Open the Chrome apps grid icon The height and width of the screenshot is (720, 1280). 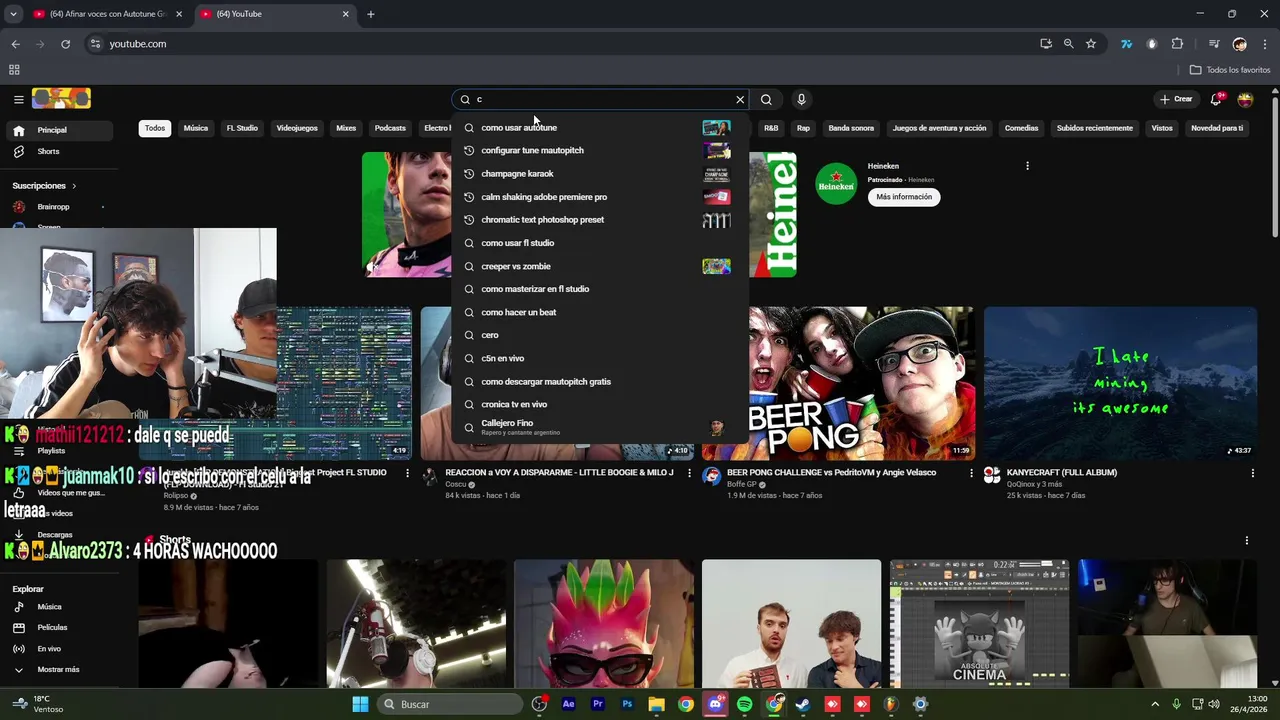point(14,70)
